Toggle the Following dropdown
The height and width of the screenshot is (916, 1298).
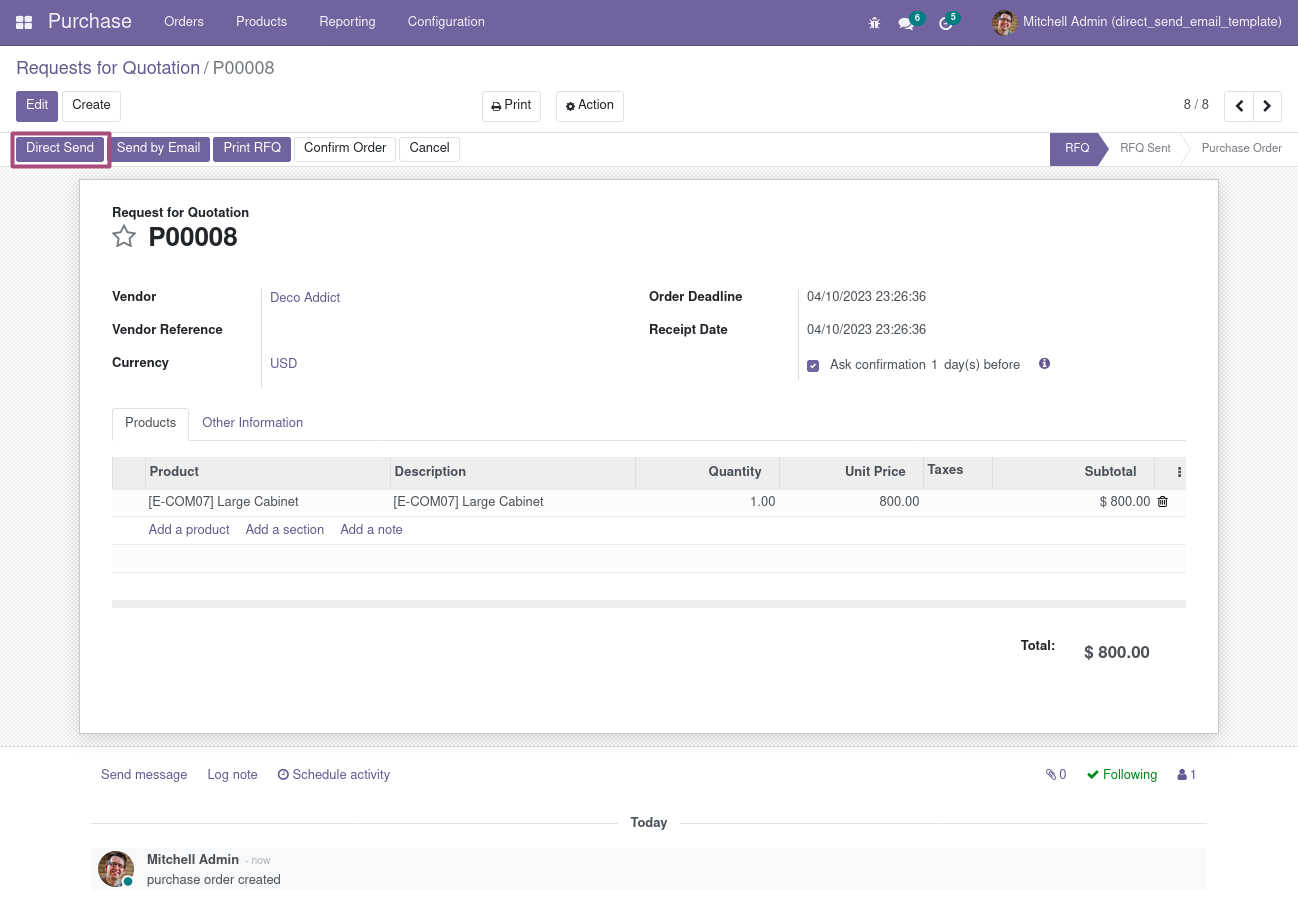1122,775
